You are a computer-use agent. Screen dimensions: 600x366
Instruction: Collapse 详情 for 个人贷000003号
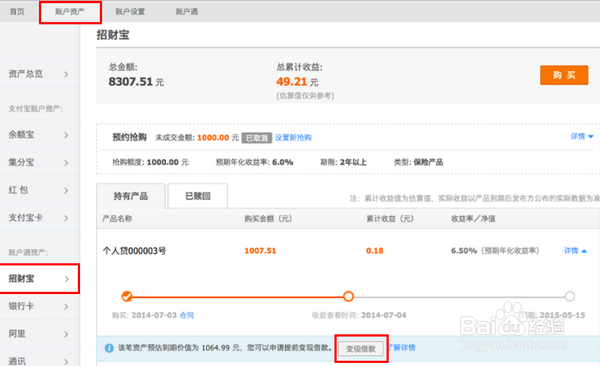pos(575,251)
